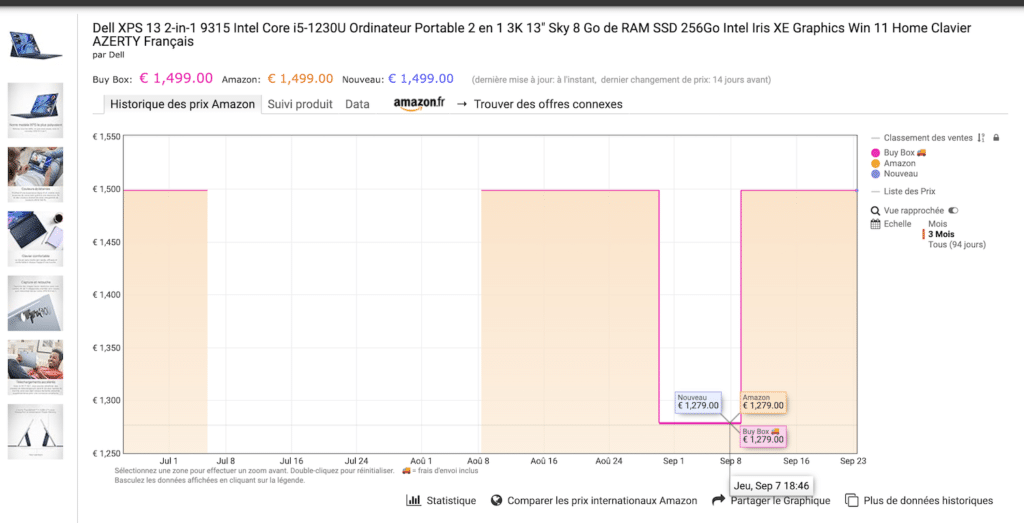1024x523 pixels.
Task: Click the globe icon for international prices
Action: click(496, 501)
